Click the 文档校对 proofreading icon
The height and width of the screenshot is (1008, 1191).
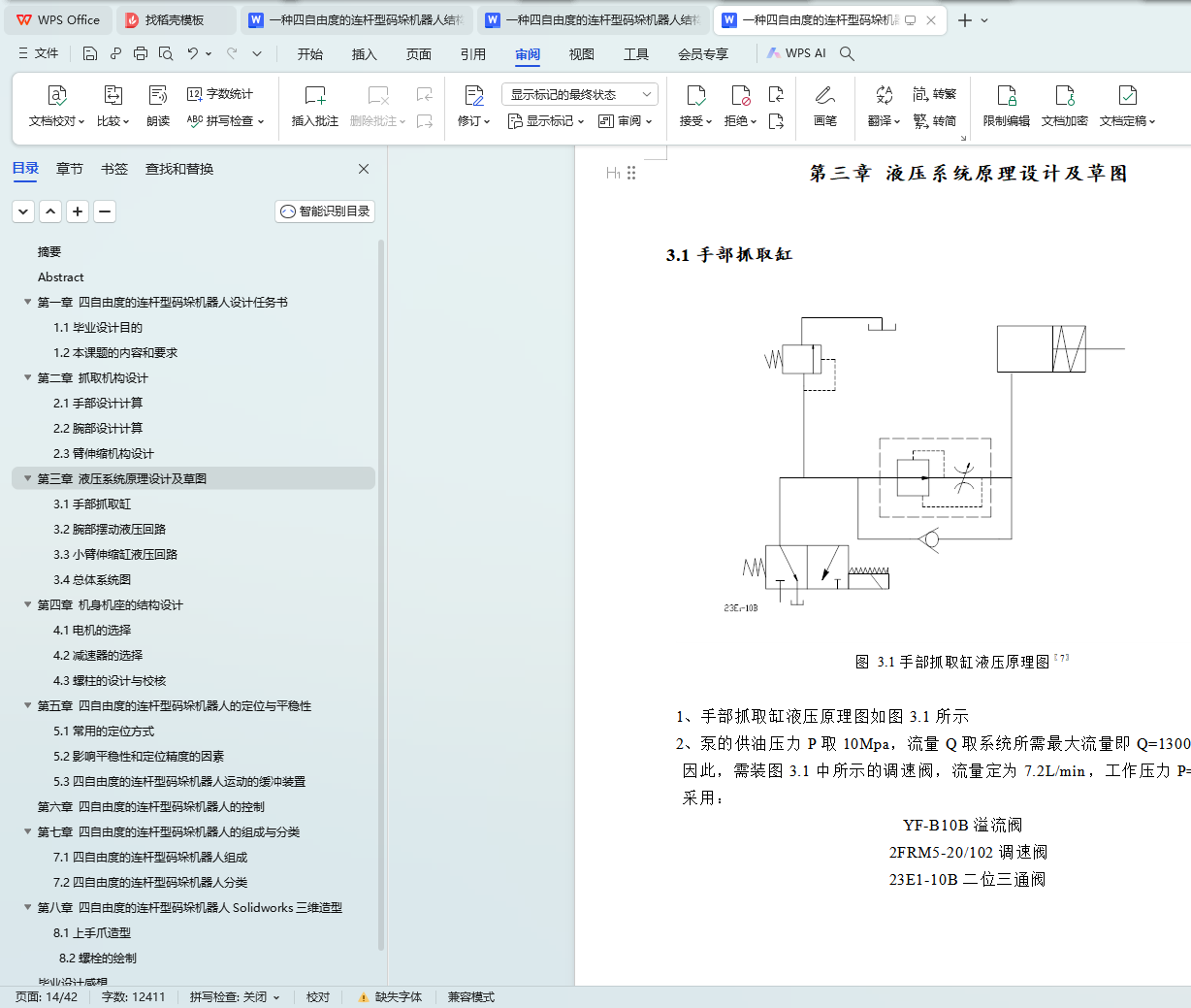click(57, 95)
